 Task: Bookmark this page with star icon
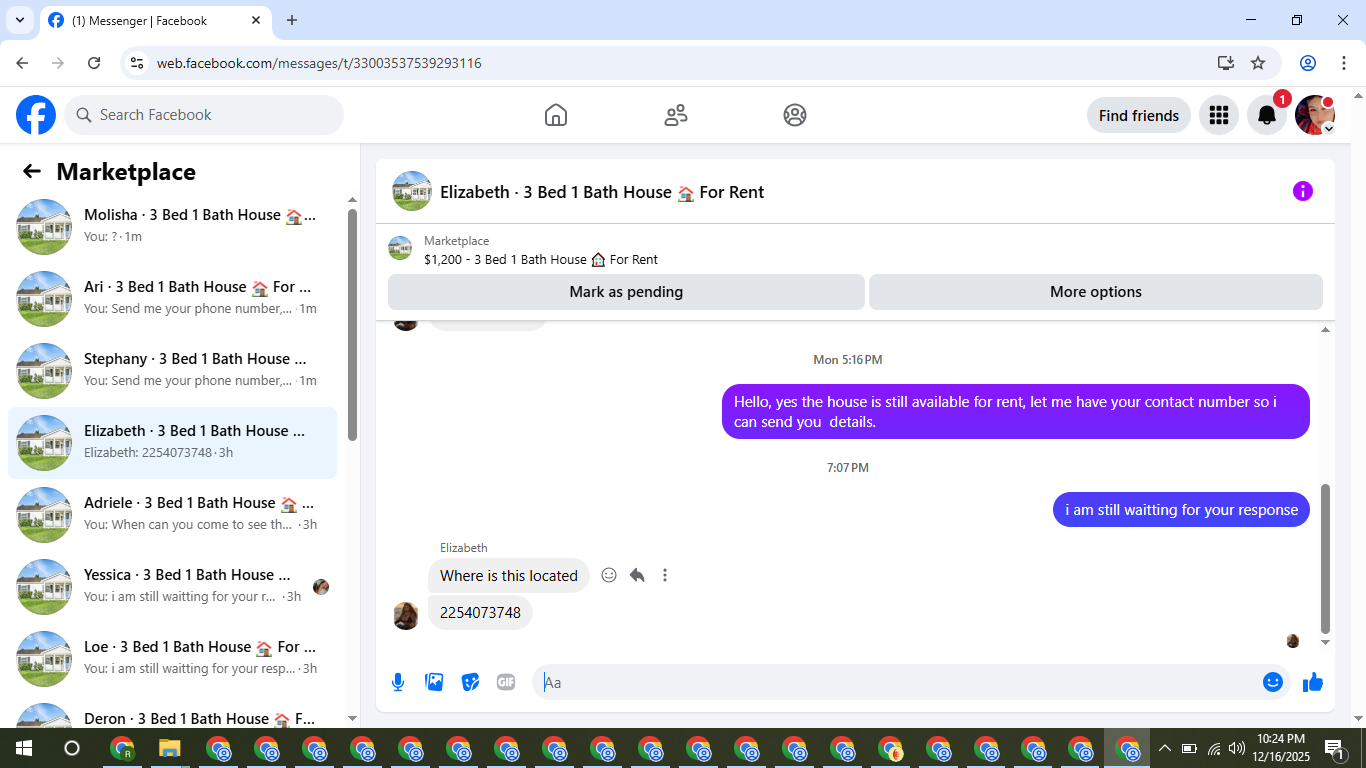(x=1258, y=63)
